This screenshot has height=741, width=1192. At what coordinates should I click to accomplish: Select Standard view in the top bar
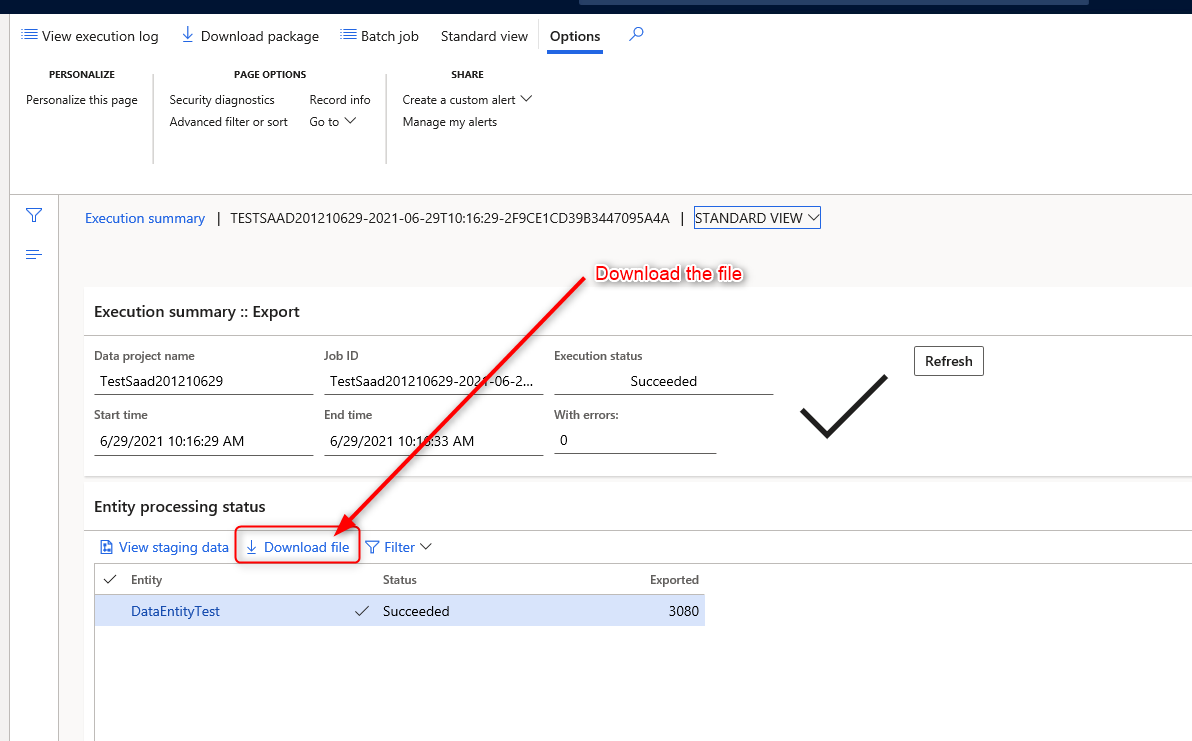[x=483, y=35]
